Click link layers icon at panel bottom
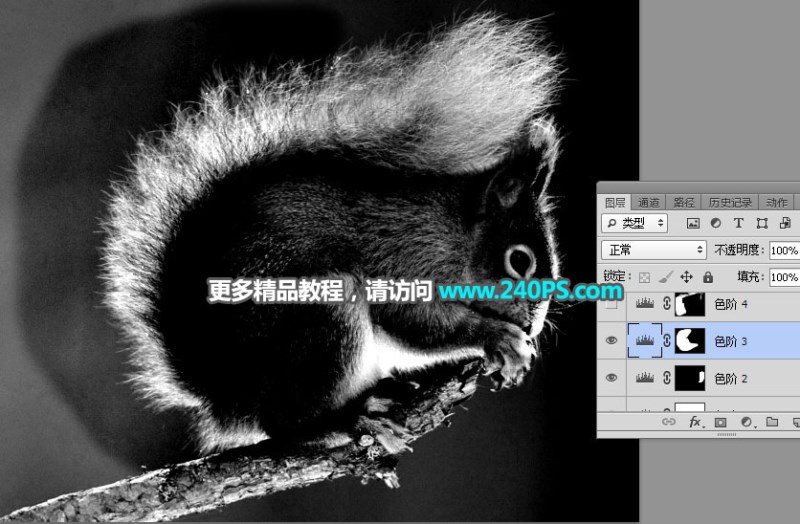The width and height of the screenshot is (800, 524). point(668,422)
